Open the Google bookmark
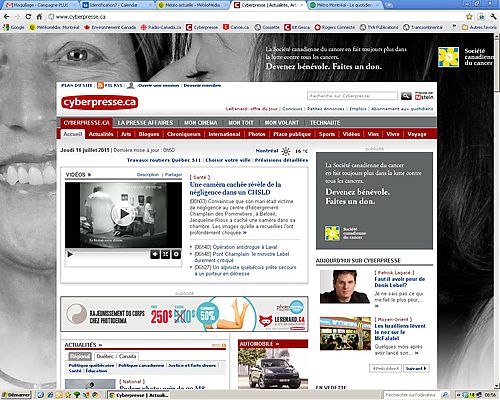The width and height of the screenshot is (500, 400). tap(14, 27)
